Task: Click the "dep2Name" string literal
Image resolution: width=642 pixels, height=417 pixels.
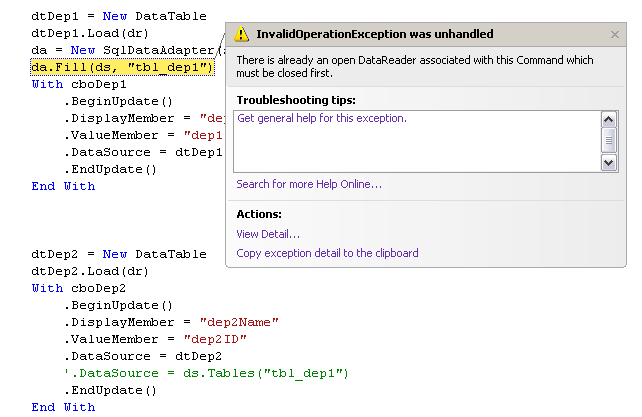Action: tap(239, 321)
